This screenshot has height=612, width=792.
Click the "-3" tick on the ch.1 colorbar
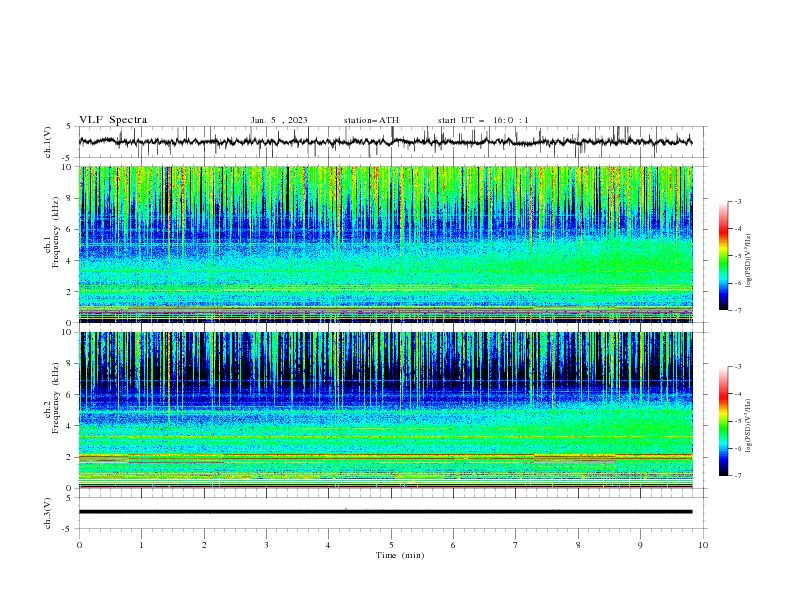[x=738, y=201]
